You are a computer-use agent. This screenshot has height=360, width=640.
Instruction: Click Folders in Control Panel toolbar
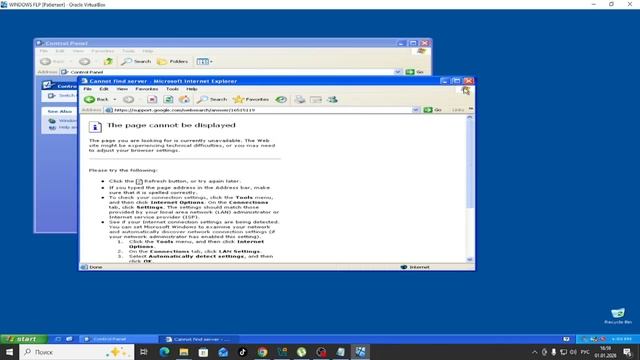173,61
